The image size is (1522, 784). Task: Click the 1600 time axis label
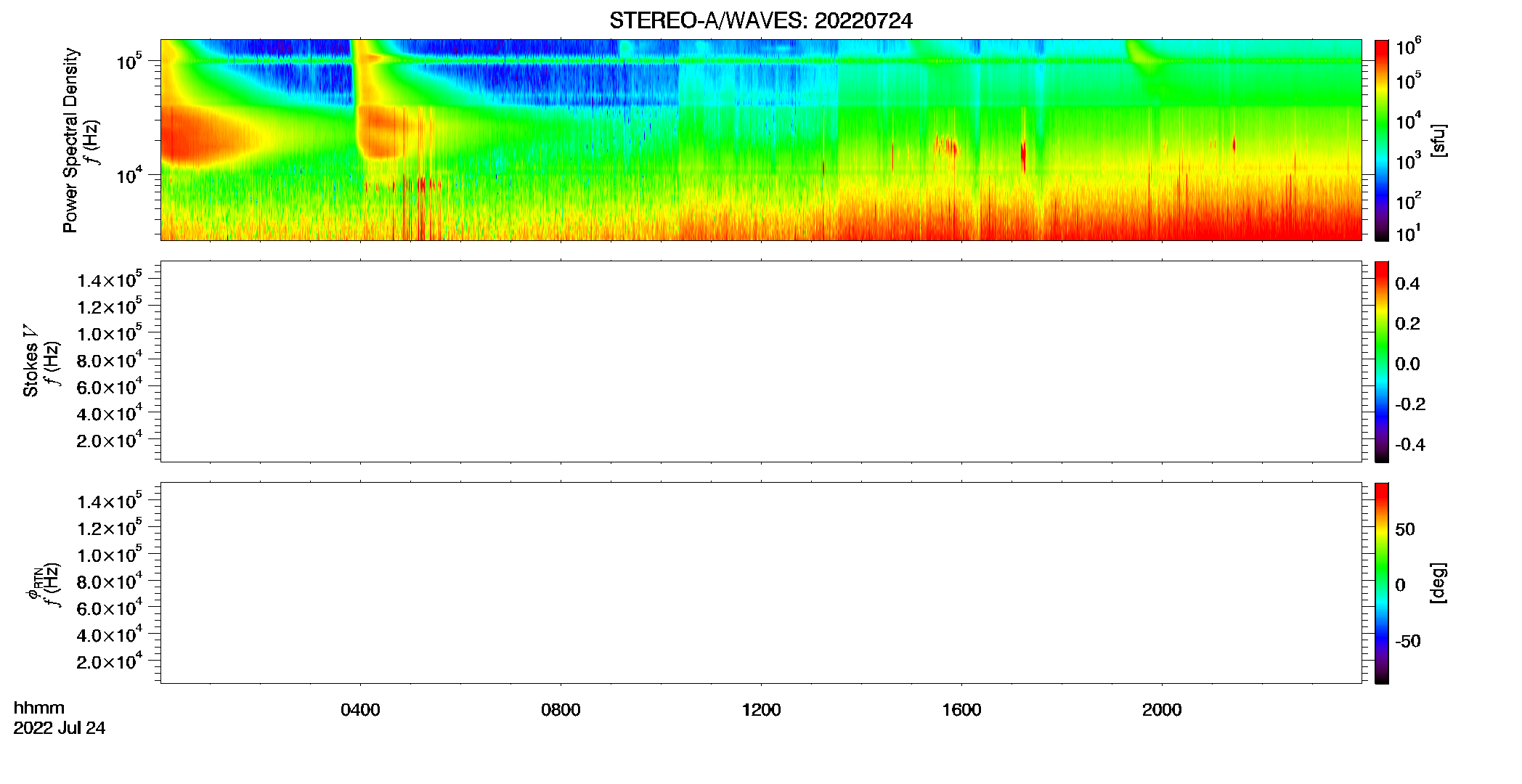(x=961, y=710)
